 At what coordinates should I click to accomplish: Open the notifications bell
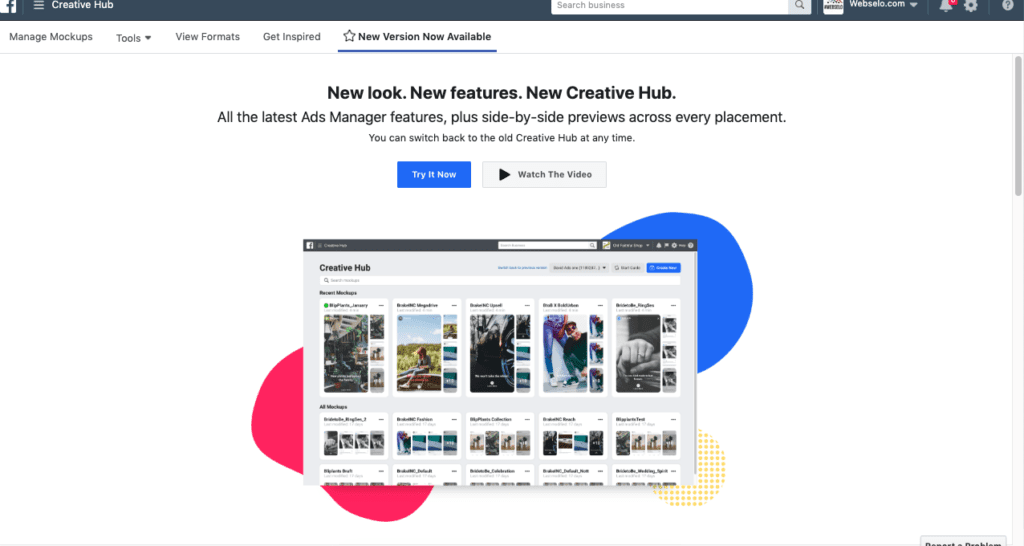946,6
